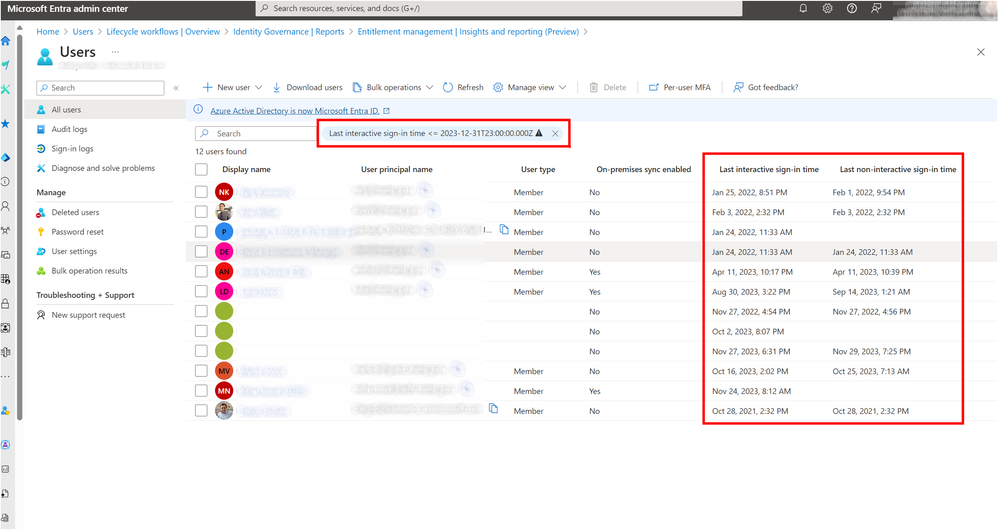
Task: Close the Users blade with X
Action: click(981, 52)
